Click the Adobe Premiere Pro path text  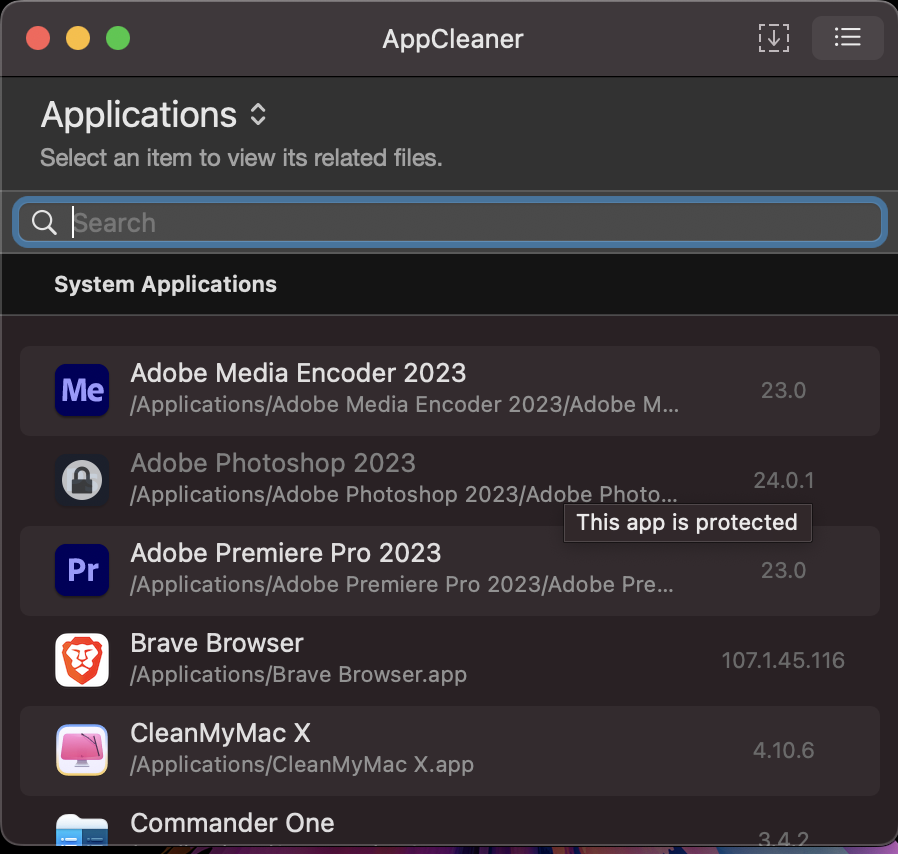coord(401,585)
